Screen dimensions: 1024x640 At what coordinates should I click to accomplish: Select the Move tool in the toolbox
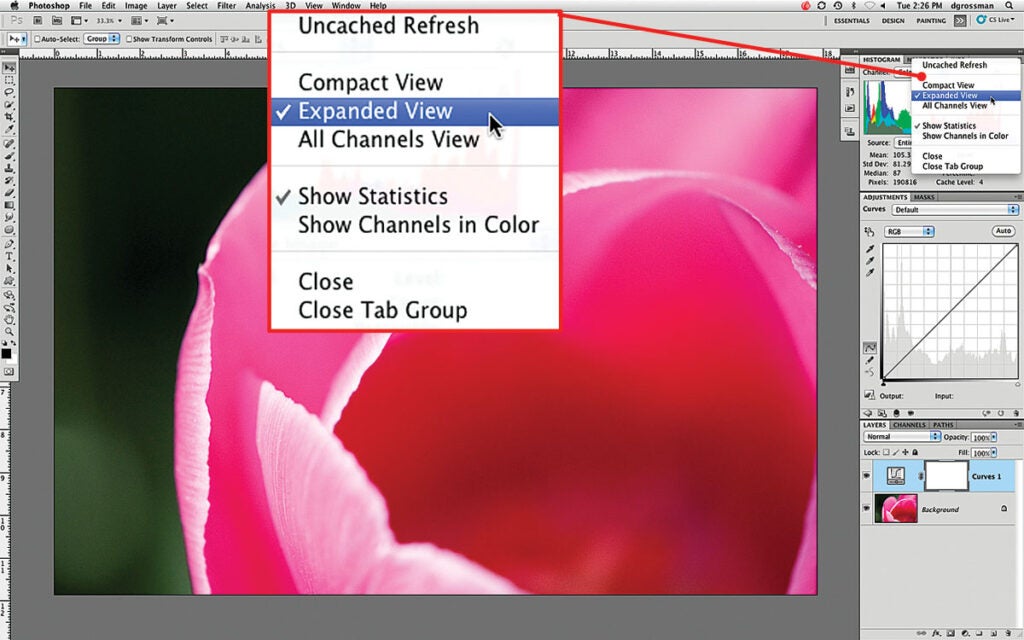tap(9, 68)
